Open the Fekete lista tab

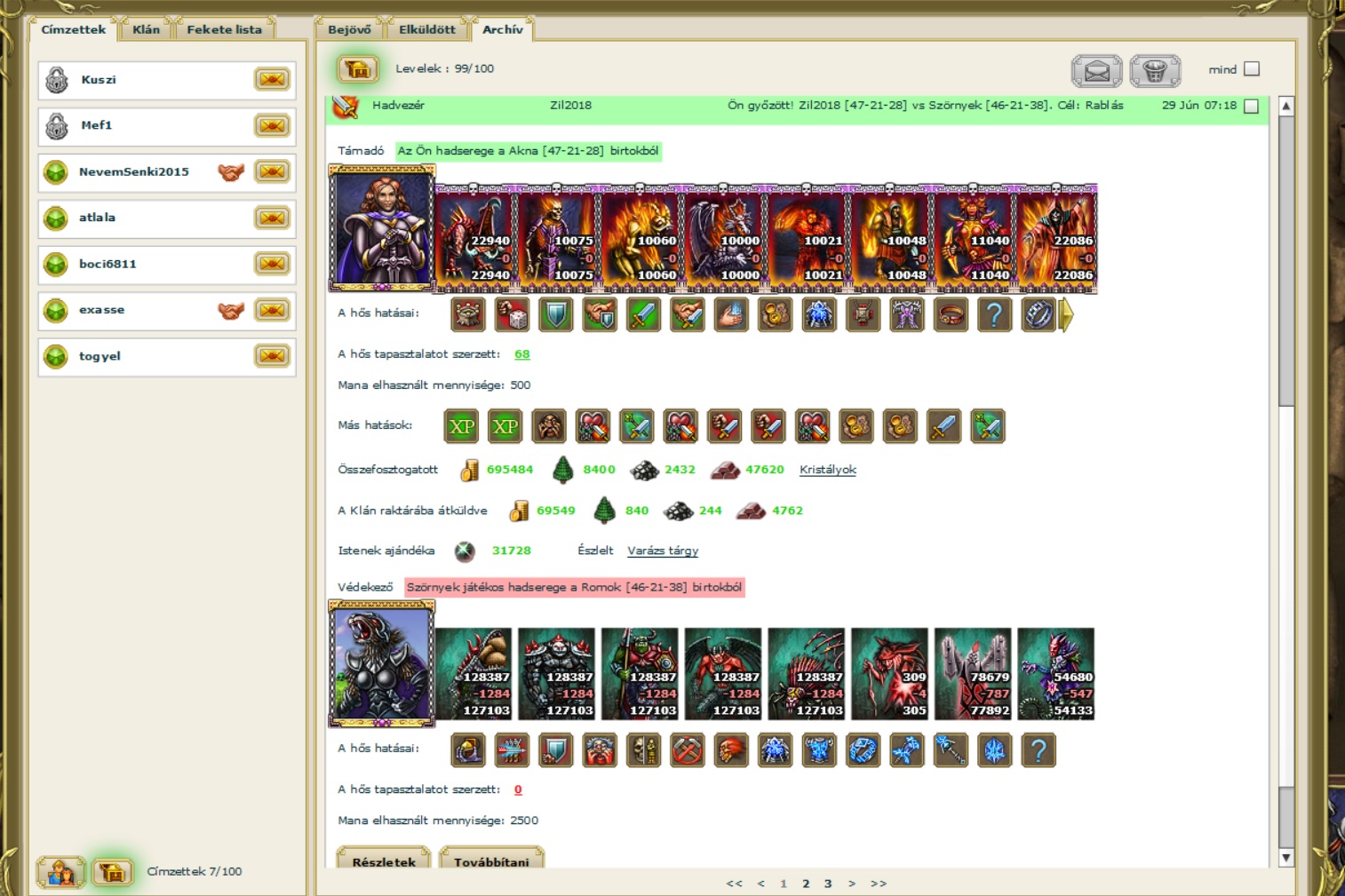pos(224,29)
